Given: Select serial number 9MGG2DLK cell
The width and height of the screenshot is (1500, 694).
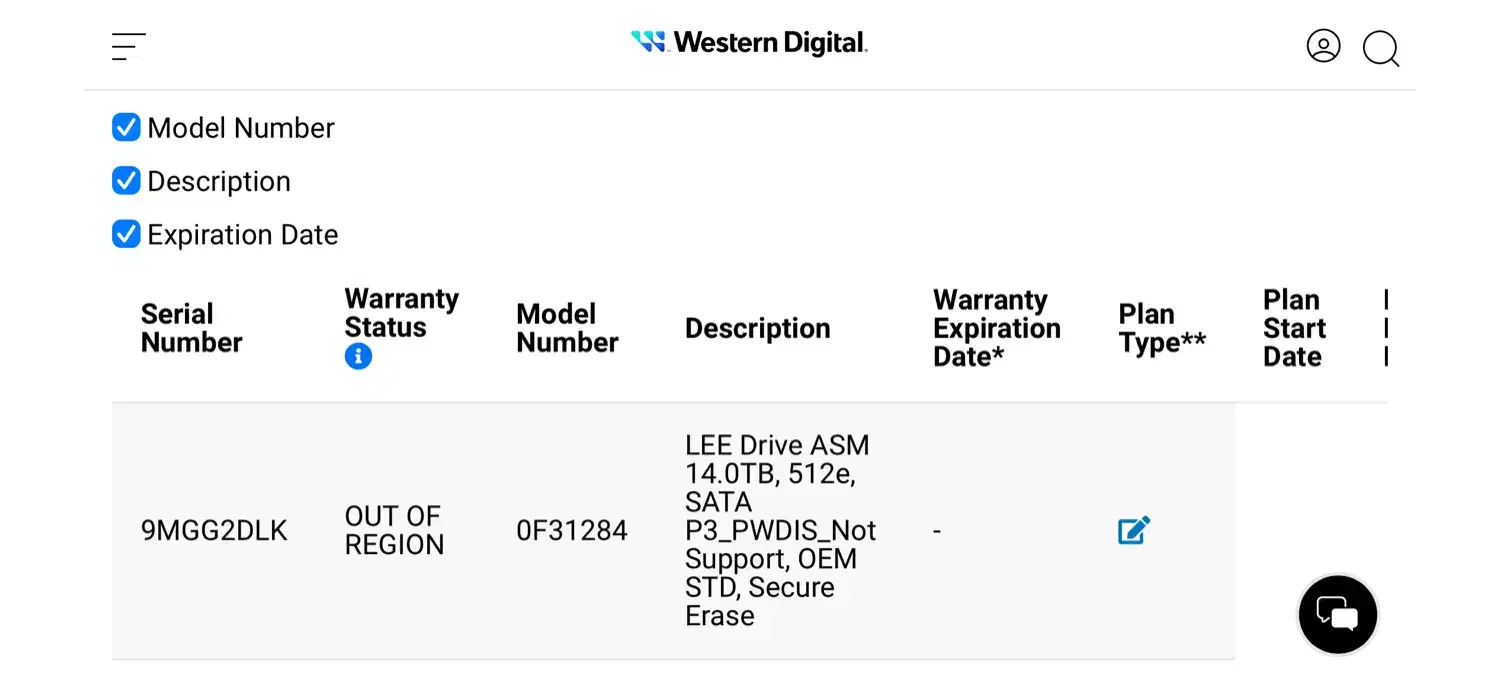Looking at the screenshot, I should tap(214, 531).
